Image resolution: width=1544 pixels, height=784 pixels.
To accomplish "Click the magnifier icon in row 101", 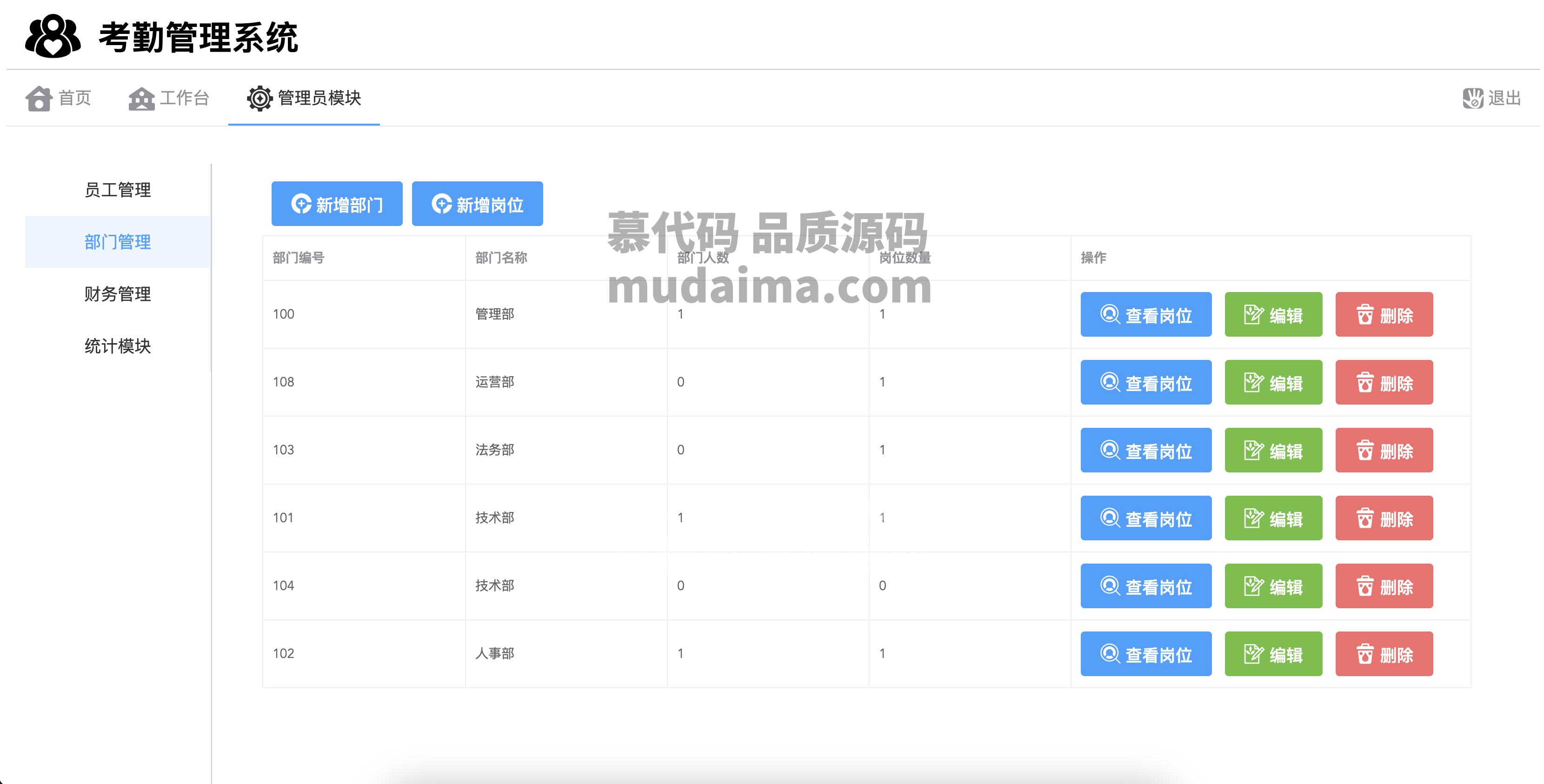I will [x=1110, y=517].
